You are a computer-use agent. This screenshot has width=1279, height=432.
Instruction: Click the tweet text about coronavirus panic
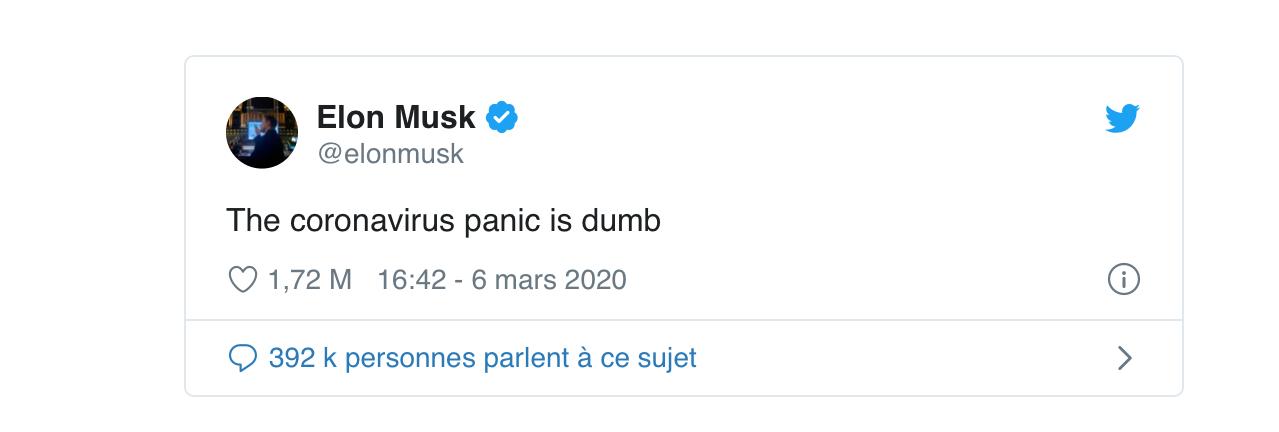pyautogui.click(x=444, y=220)
